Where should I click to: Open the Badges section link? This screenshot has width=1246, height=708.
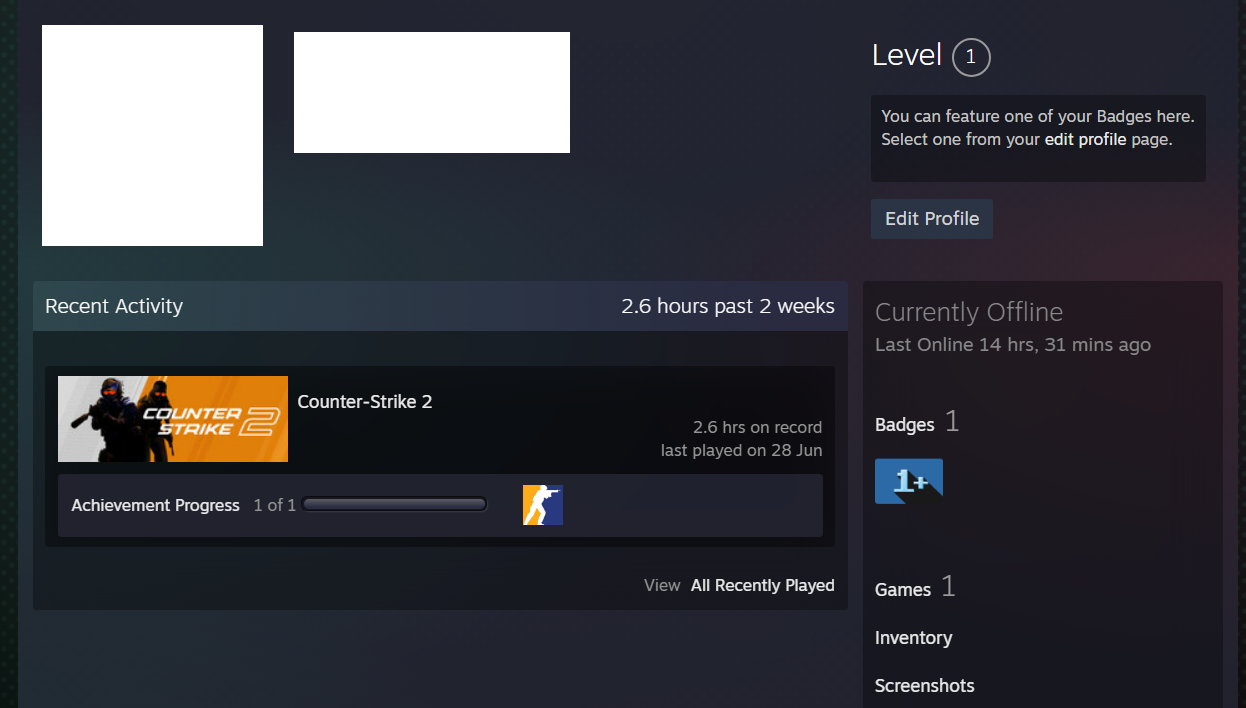click(904, 425)
